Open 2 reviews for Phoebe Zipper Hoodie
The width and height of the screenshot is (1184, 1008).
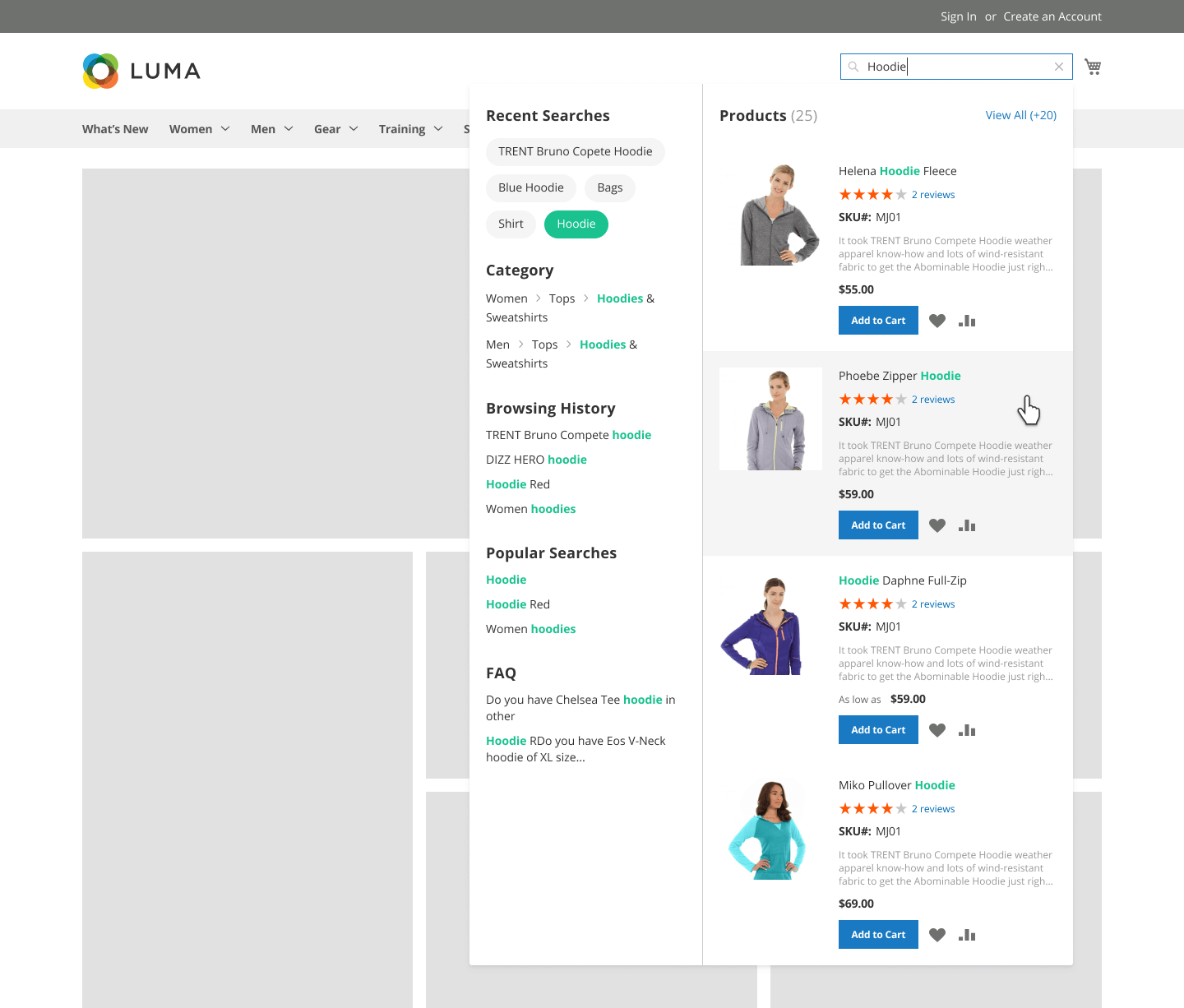[x=933, y=400]
